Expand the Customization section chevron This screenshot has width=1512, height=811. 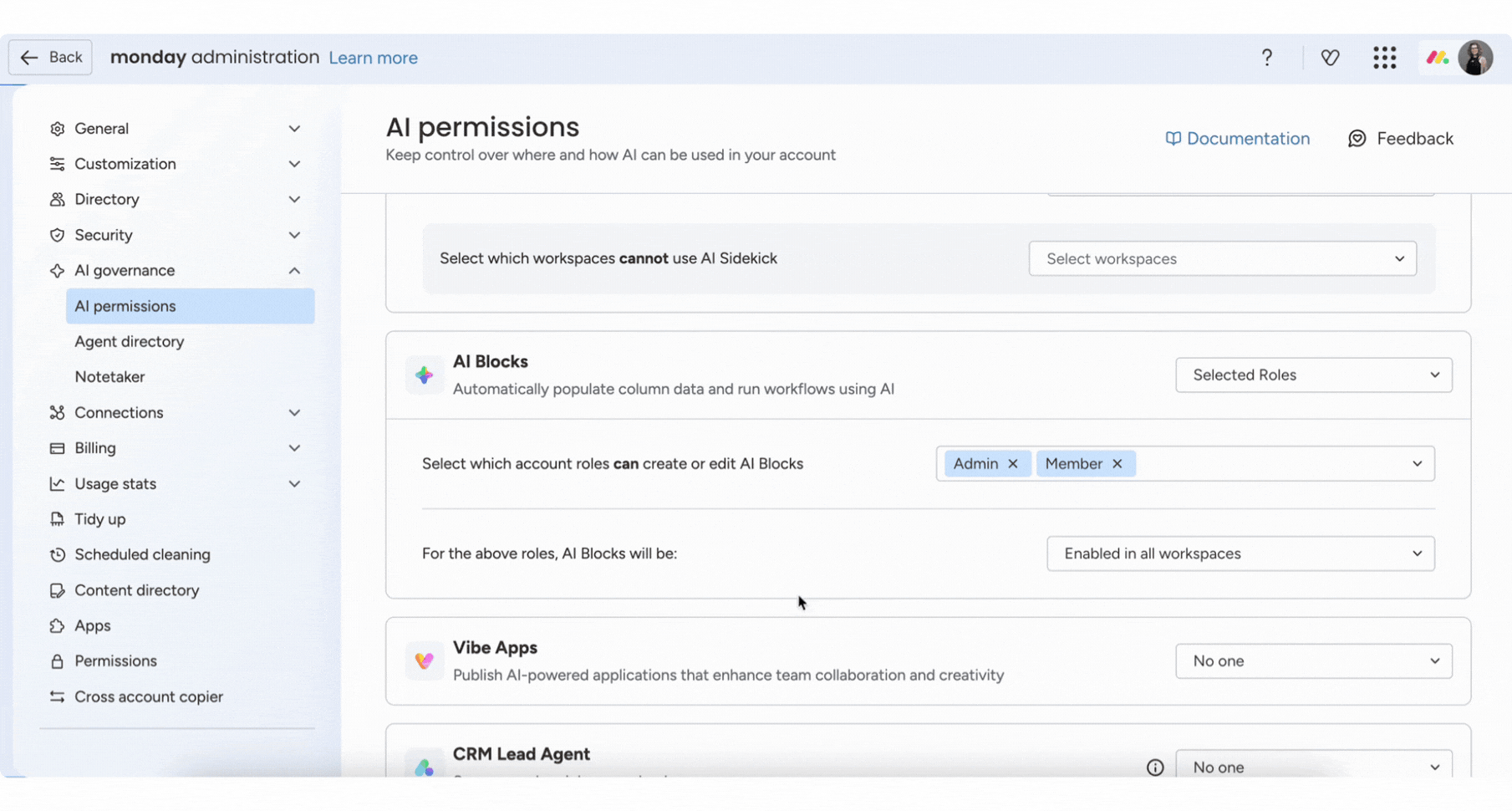[294, 164]
